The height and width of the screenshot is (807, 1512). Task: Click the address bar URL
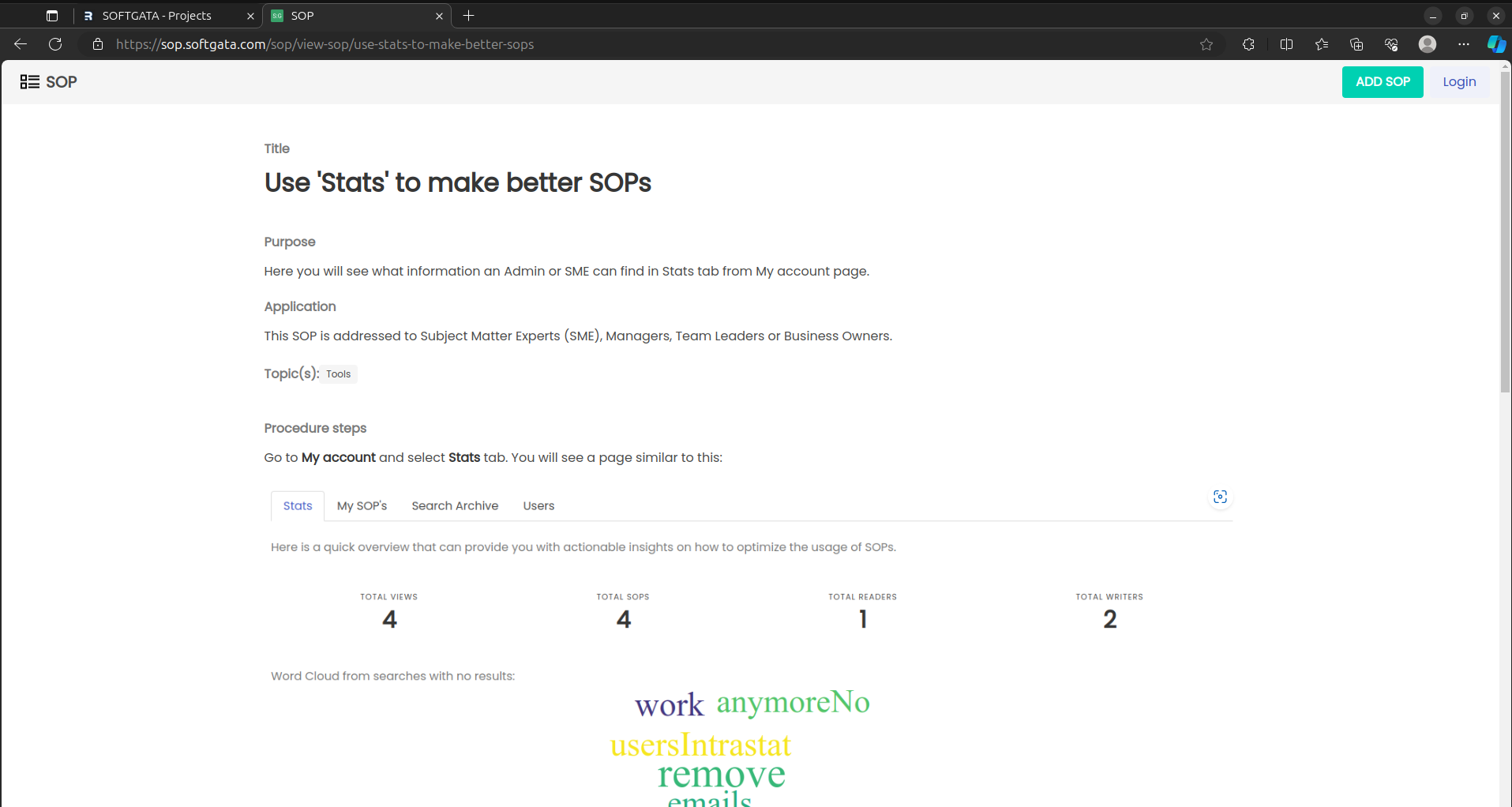coord(325,44)
